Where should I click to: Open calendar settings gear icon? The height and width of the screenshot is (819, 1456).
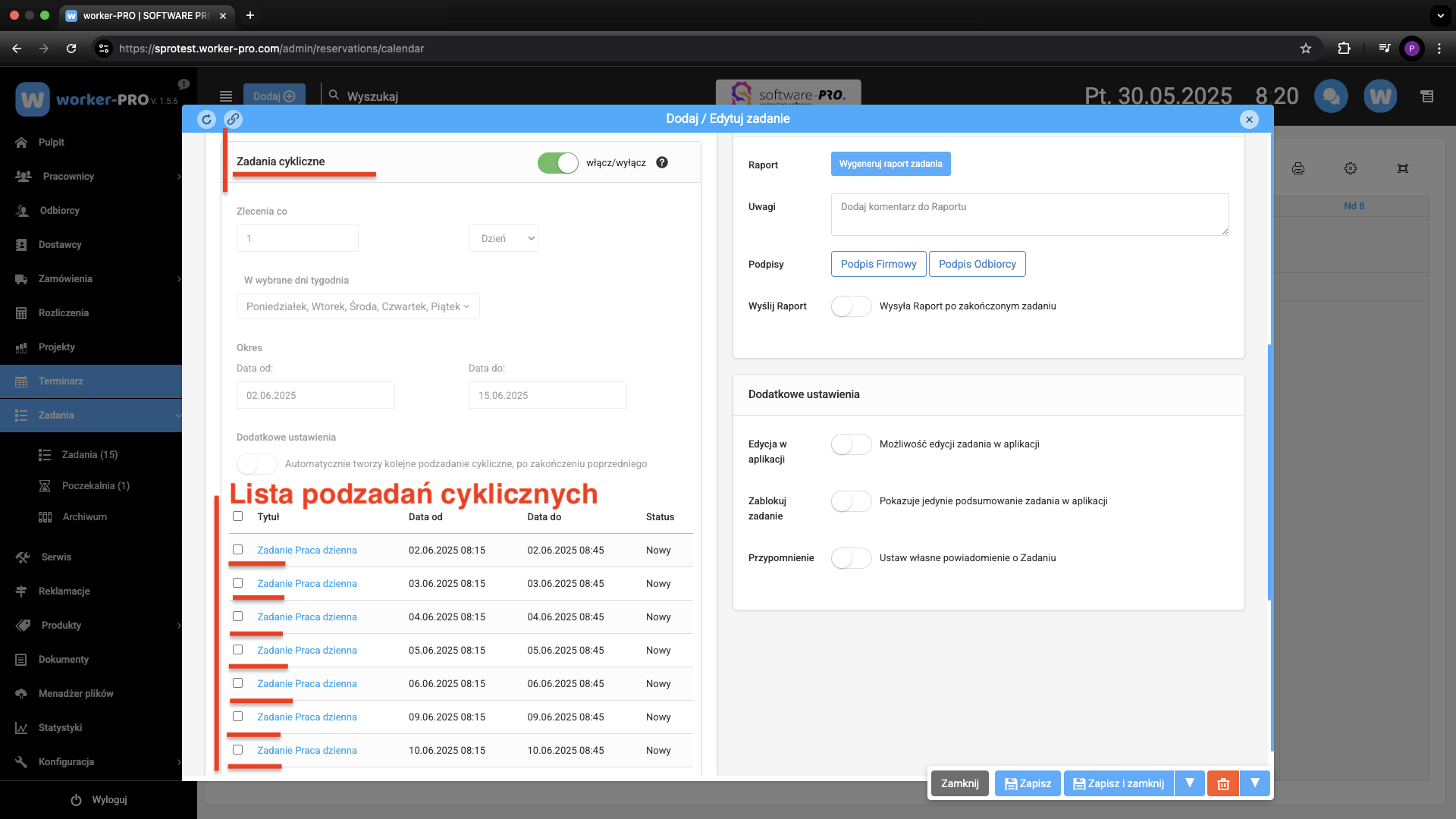[x=1351, y=168]
